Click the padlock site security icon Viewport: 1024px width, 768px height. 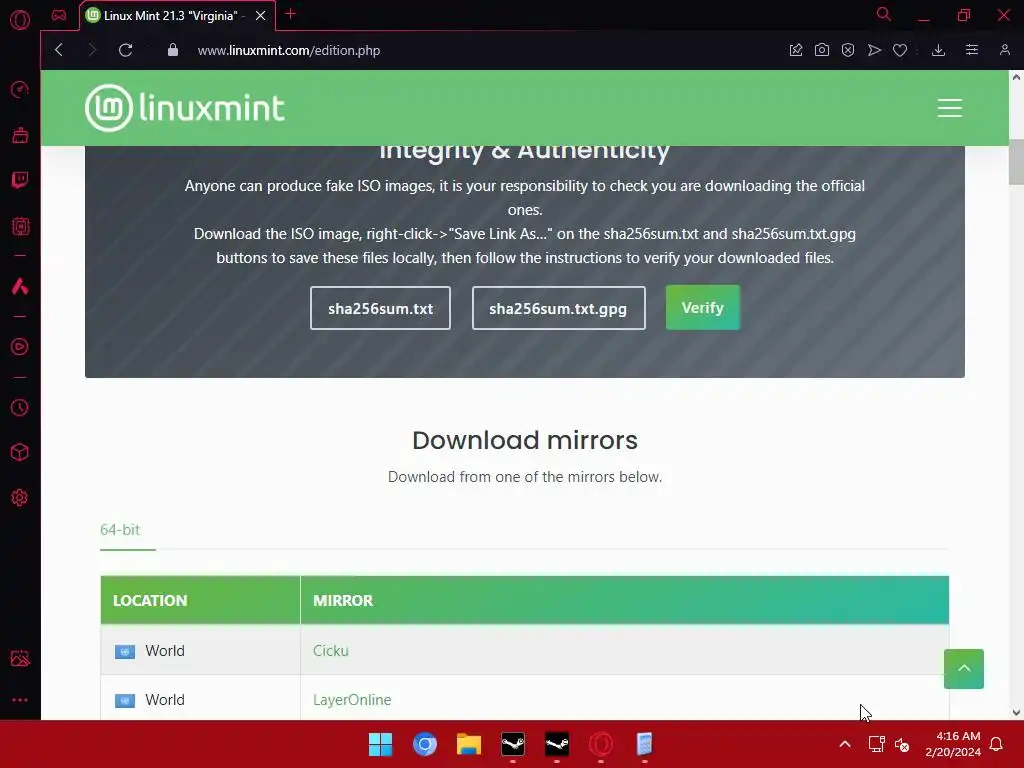173,50
